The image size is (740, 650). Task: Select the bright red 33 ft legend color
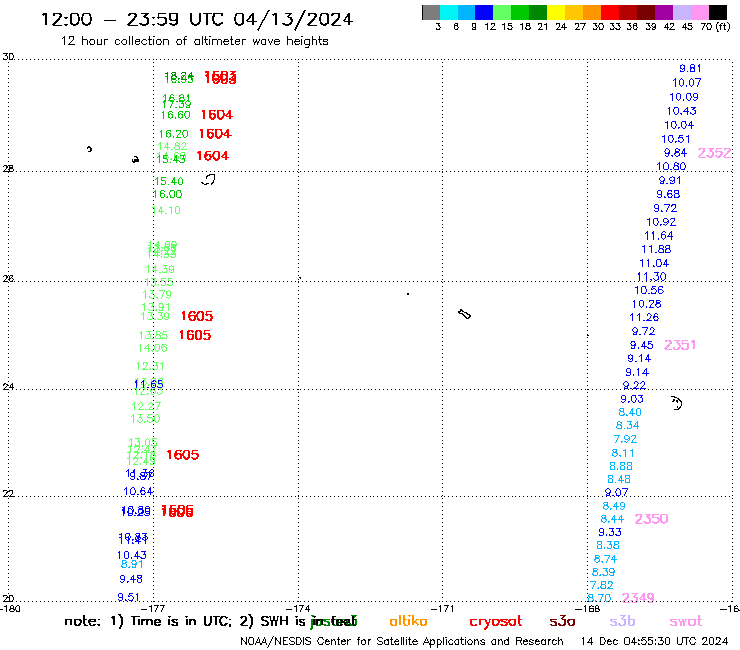(x=610, y=12)
